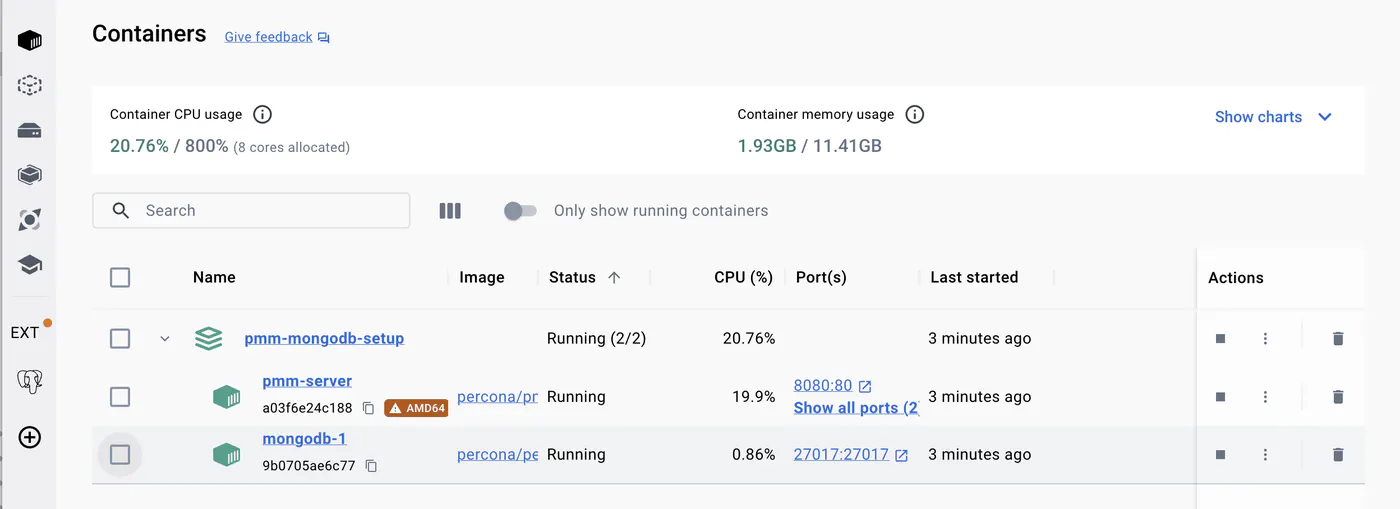The image size is (1400, 509).
Task: Tick the select-all checkbox in the header
Action: click(x=120, y=278)
